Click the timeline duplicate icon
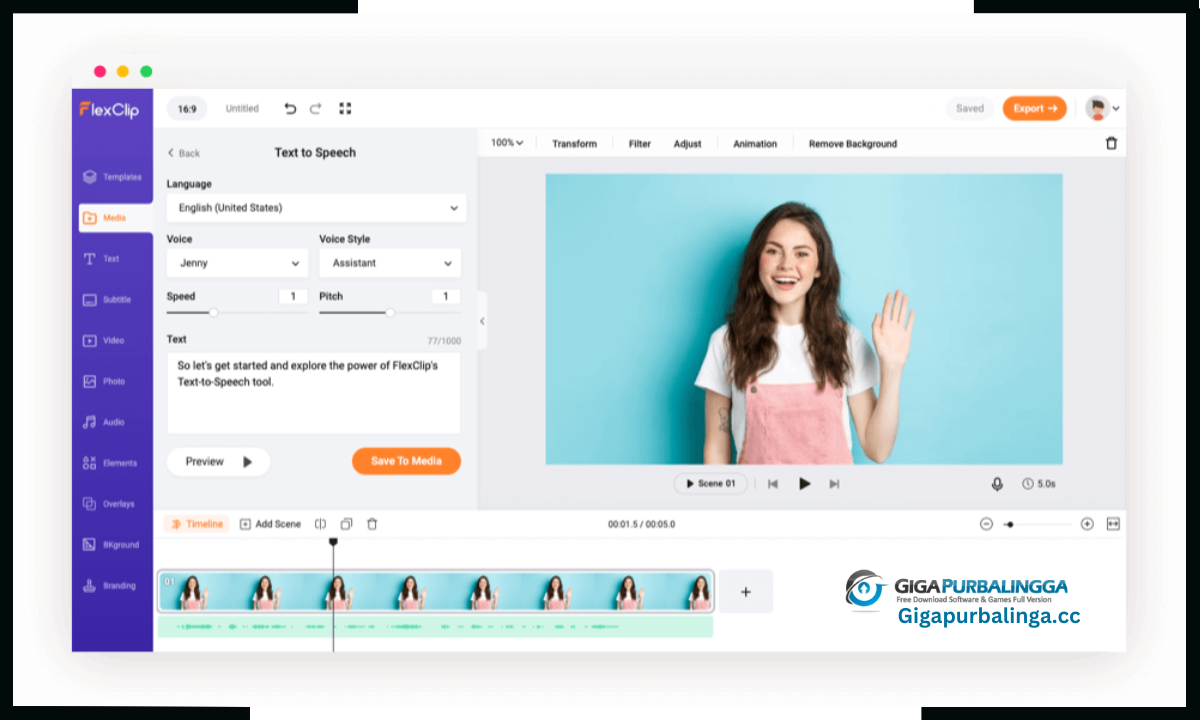 click(x=346, y=524)
